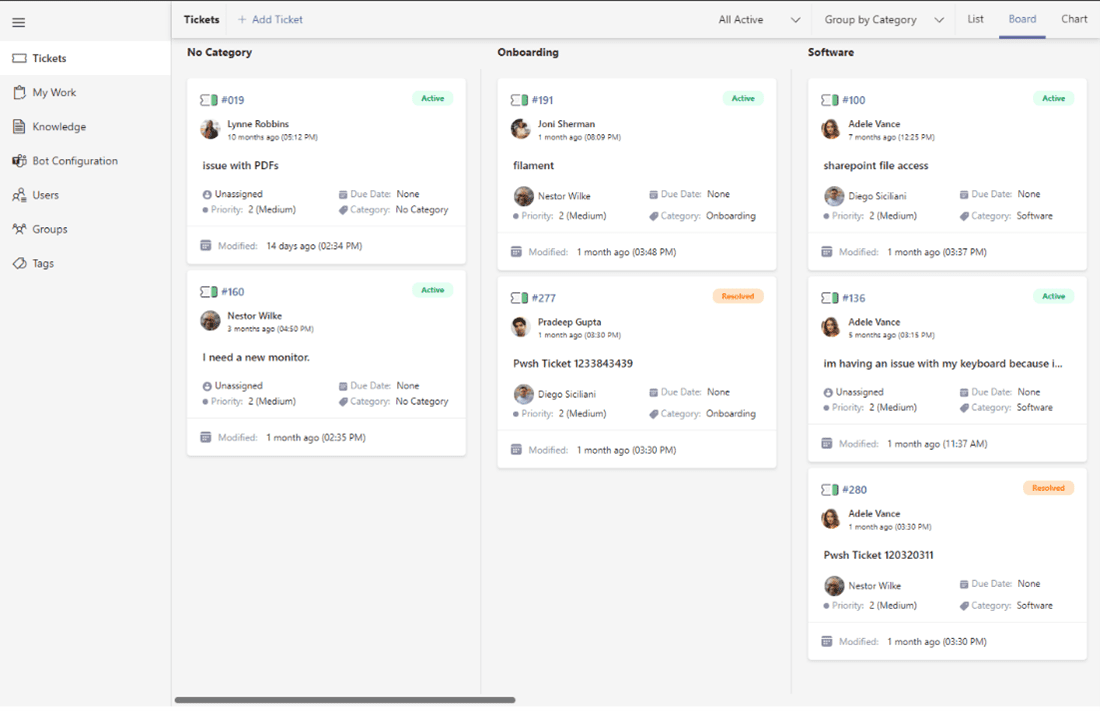
Task: Click the 'Pwsh Ticket 120320311' title
Action: point(878,555)
